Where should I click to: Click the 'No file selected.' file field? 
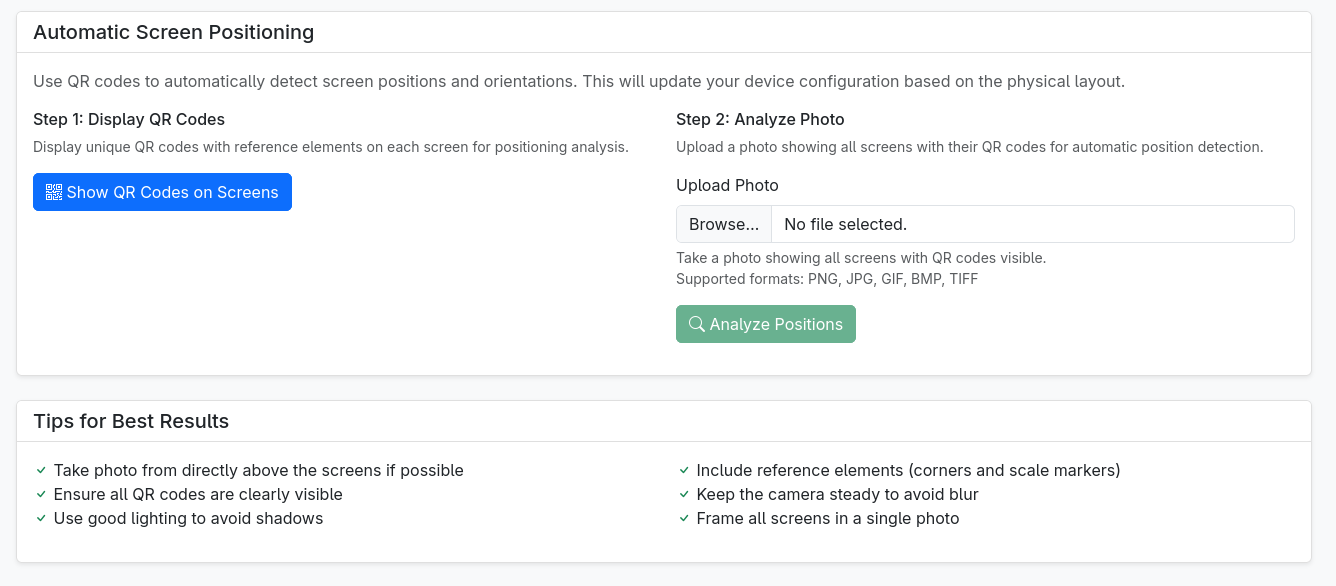pyautogui.click(x=985, y=224)
